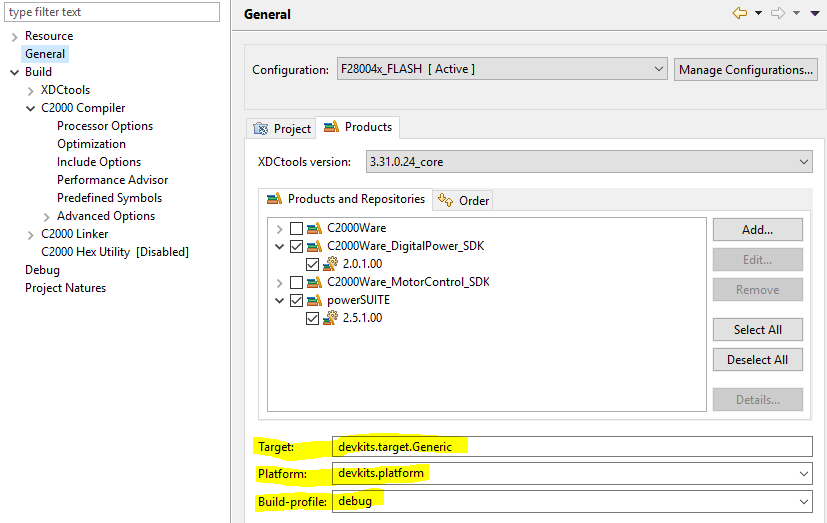Select the Products and Repositories tab

345,199
